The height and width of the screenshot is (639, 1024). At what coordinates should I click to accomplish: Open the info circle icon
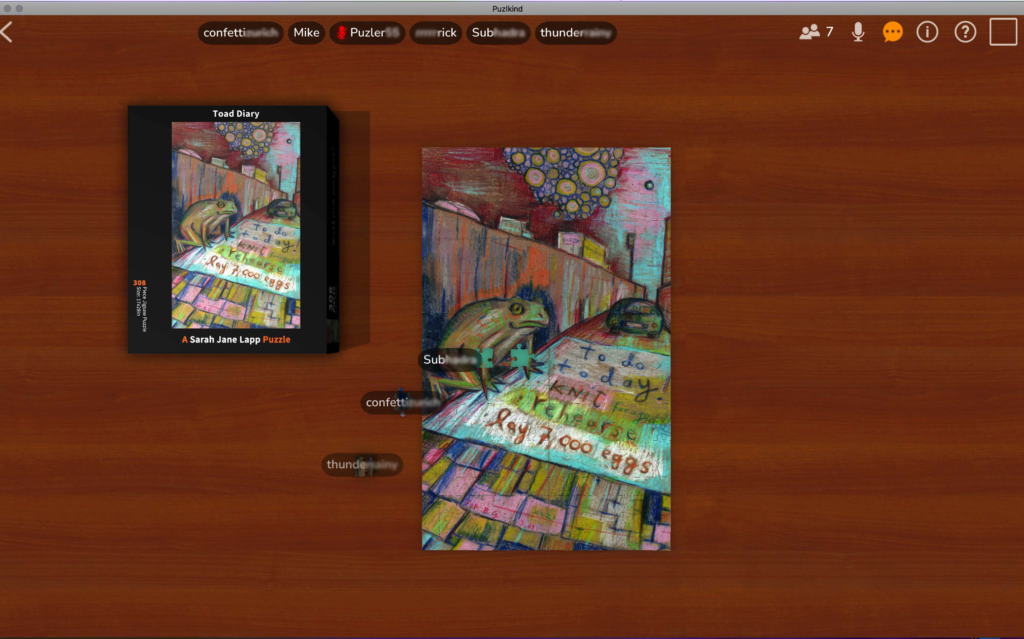tap(927, 32)
